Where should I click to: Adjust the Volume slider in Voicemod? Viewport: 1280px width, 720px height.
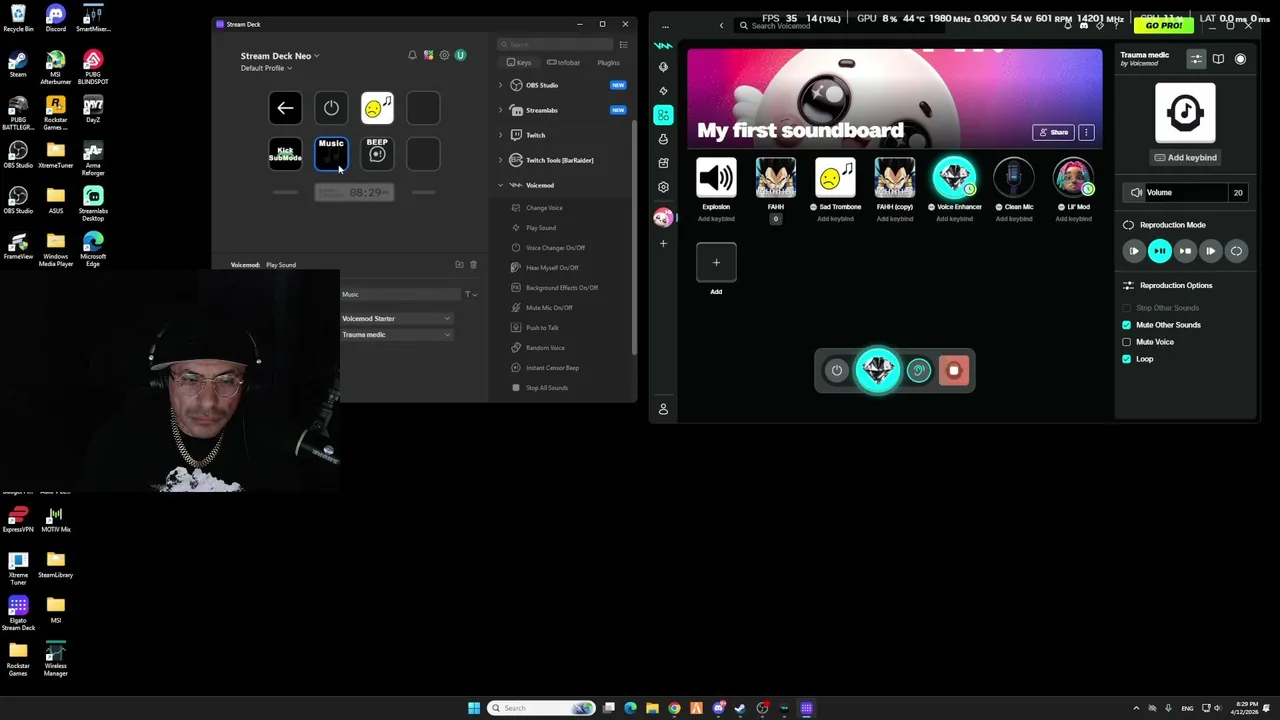1186,193
